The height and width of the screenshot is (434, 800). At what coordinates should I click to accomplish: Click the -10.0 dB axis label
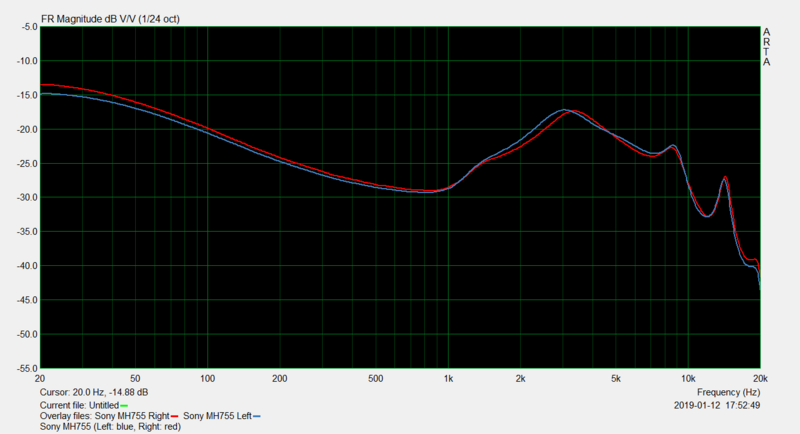point(27,61)
